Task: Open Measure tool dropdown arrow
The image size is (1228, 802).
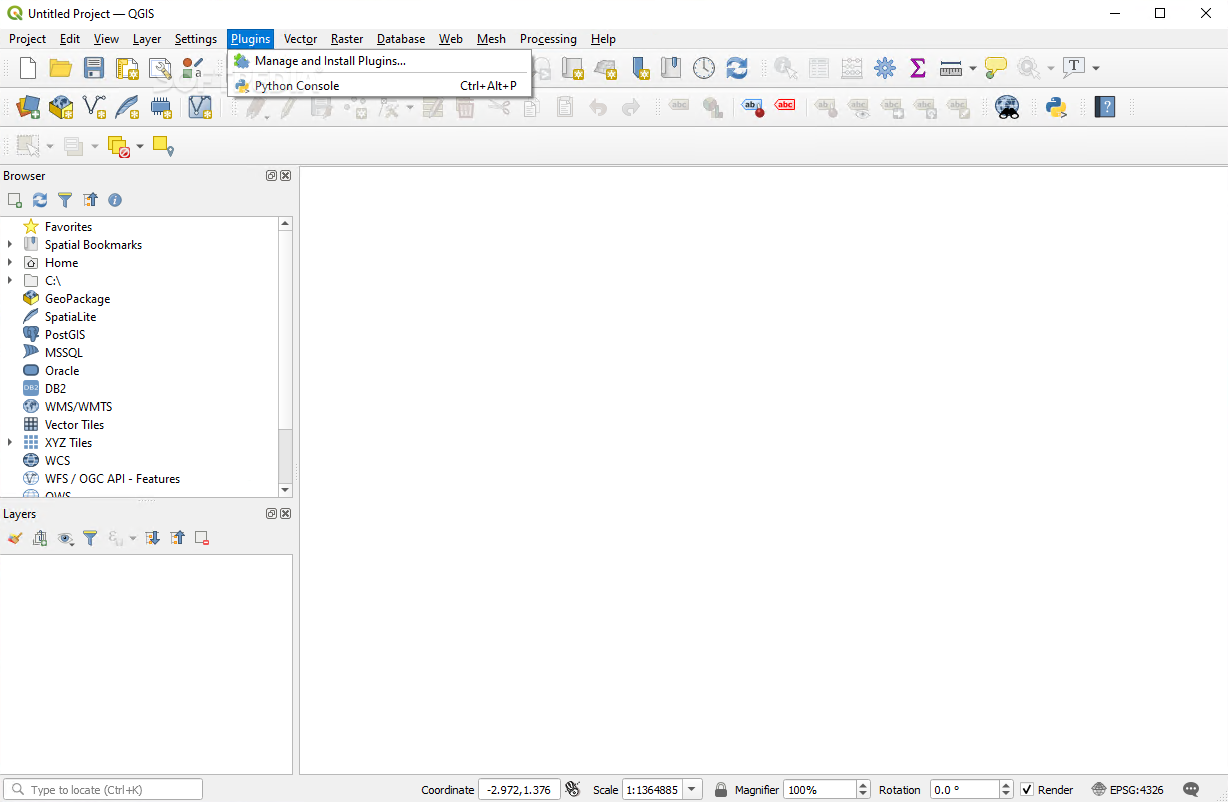Action: [x=973, y=68]
